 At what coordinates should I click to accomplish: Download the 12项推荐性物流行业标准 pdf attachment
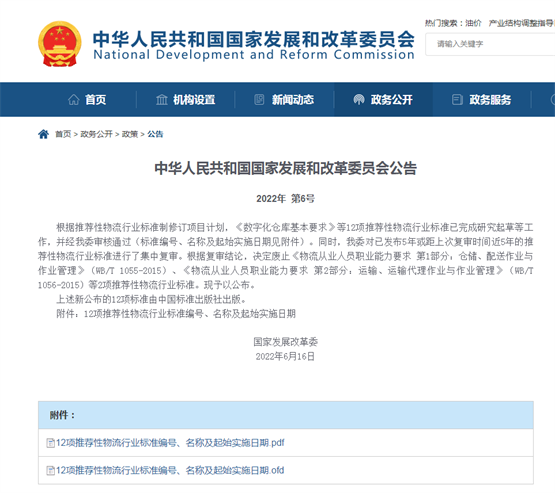pyautogui.click(x=170, y=443)
